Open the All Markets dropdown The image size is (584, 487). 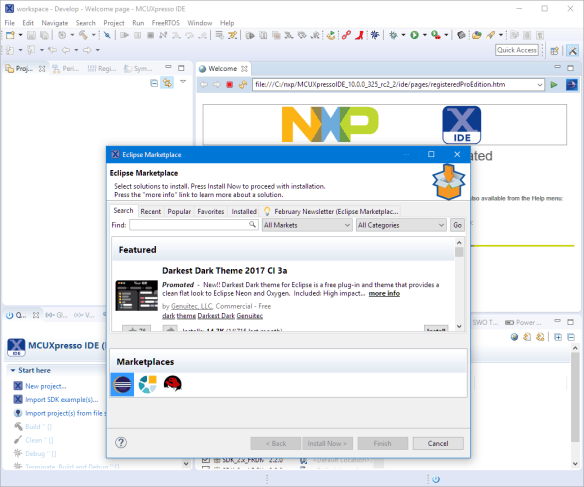pos(307,225)
